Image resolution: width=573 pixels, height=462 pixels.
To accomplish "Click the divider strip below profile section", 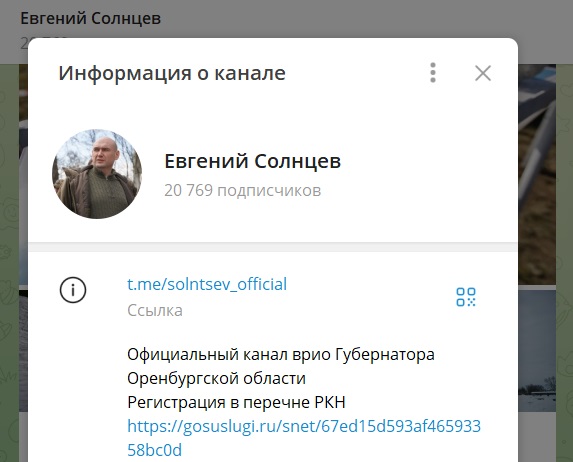I will coord(273,247).
